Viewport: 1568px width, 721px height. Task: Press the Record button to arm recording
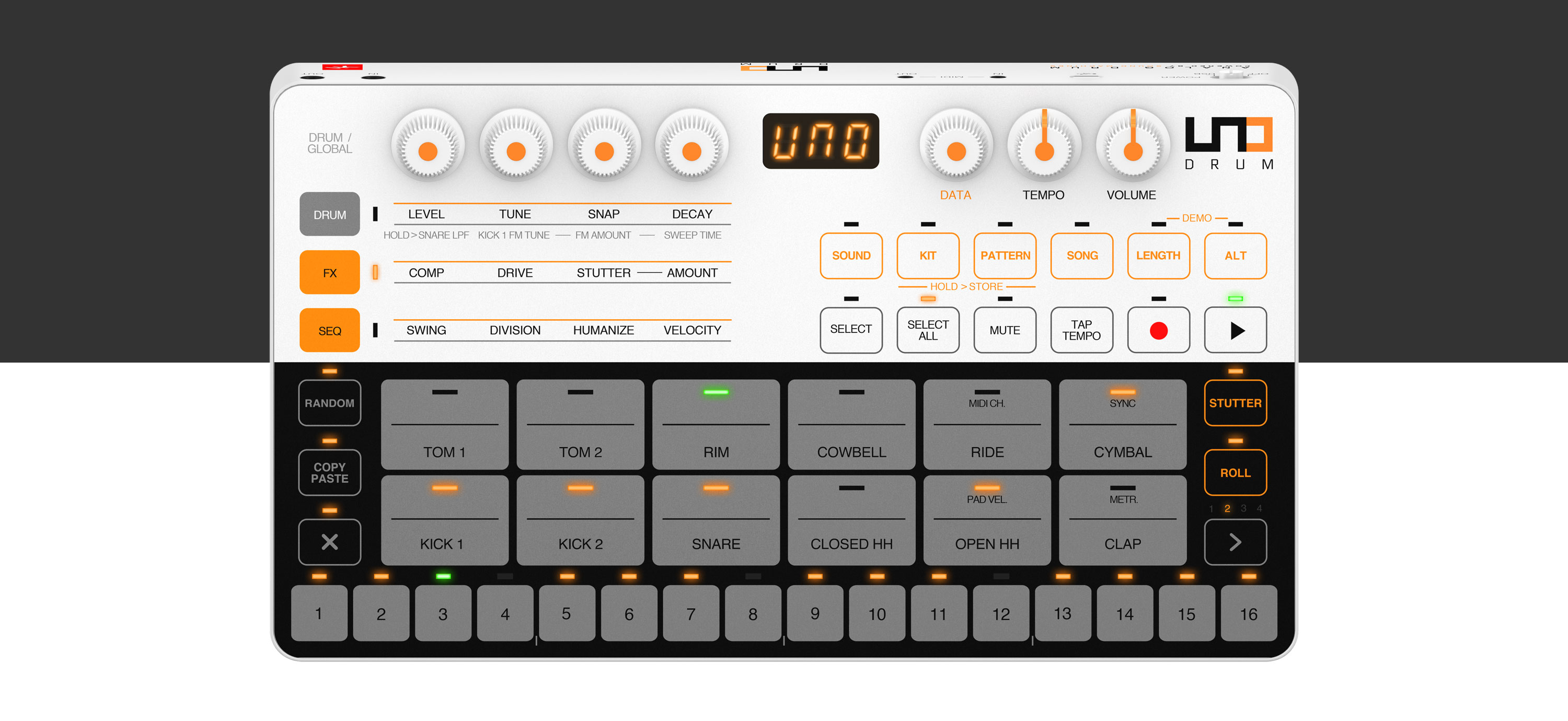click(x=1158, y=332)
